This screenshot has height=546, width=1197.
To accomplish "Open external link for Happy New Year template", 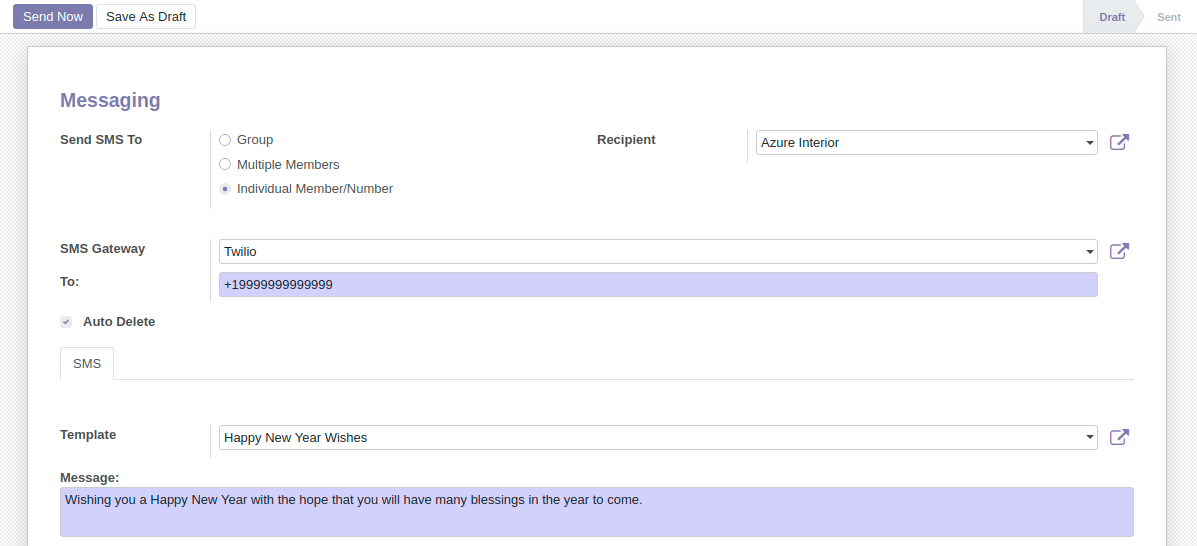I will pos(1119,437).
